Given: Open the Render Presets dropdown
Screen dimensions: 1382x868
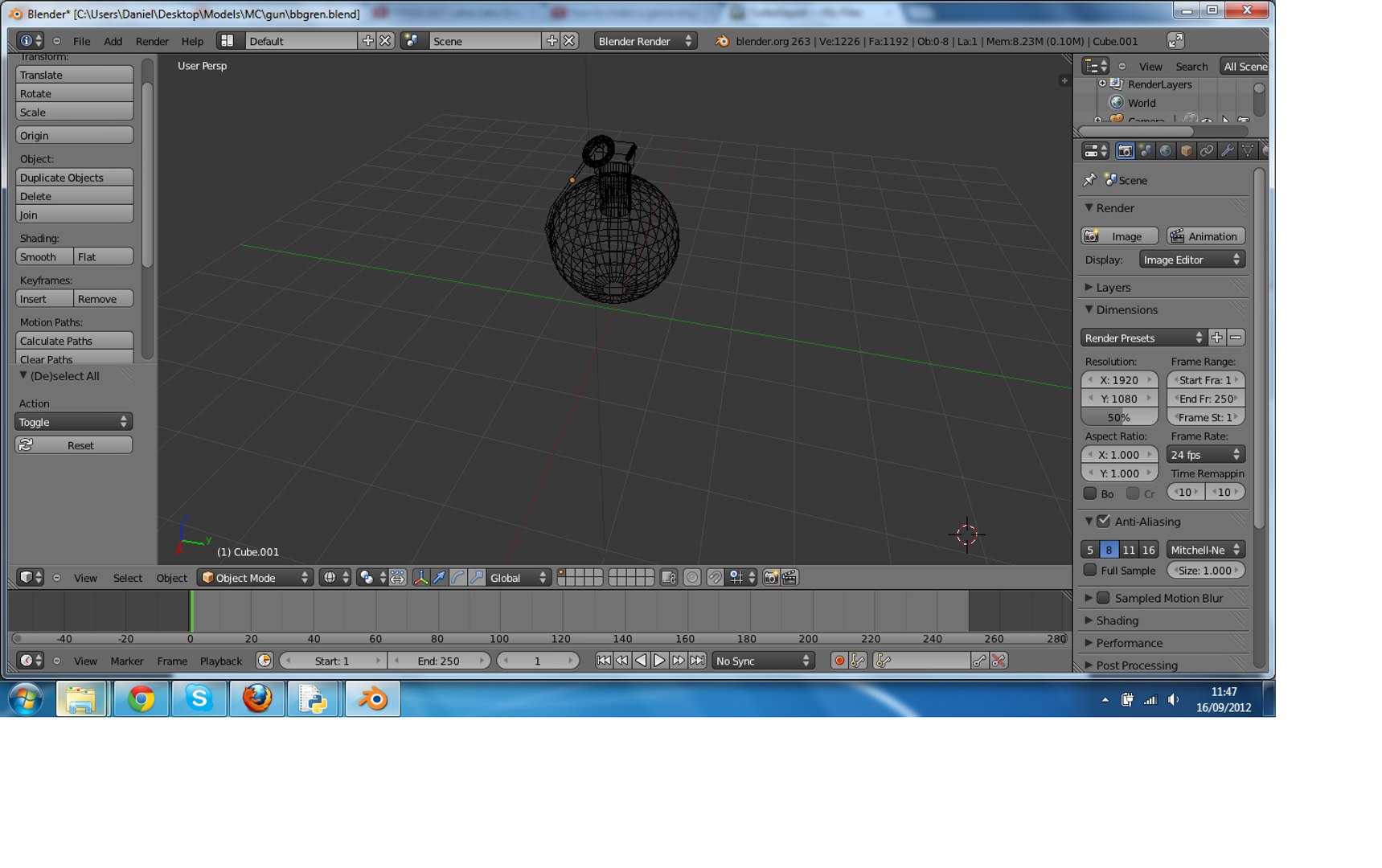Looking at the screenshot, I should [x=1142, y=338].
